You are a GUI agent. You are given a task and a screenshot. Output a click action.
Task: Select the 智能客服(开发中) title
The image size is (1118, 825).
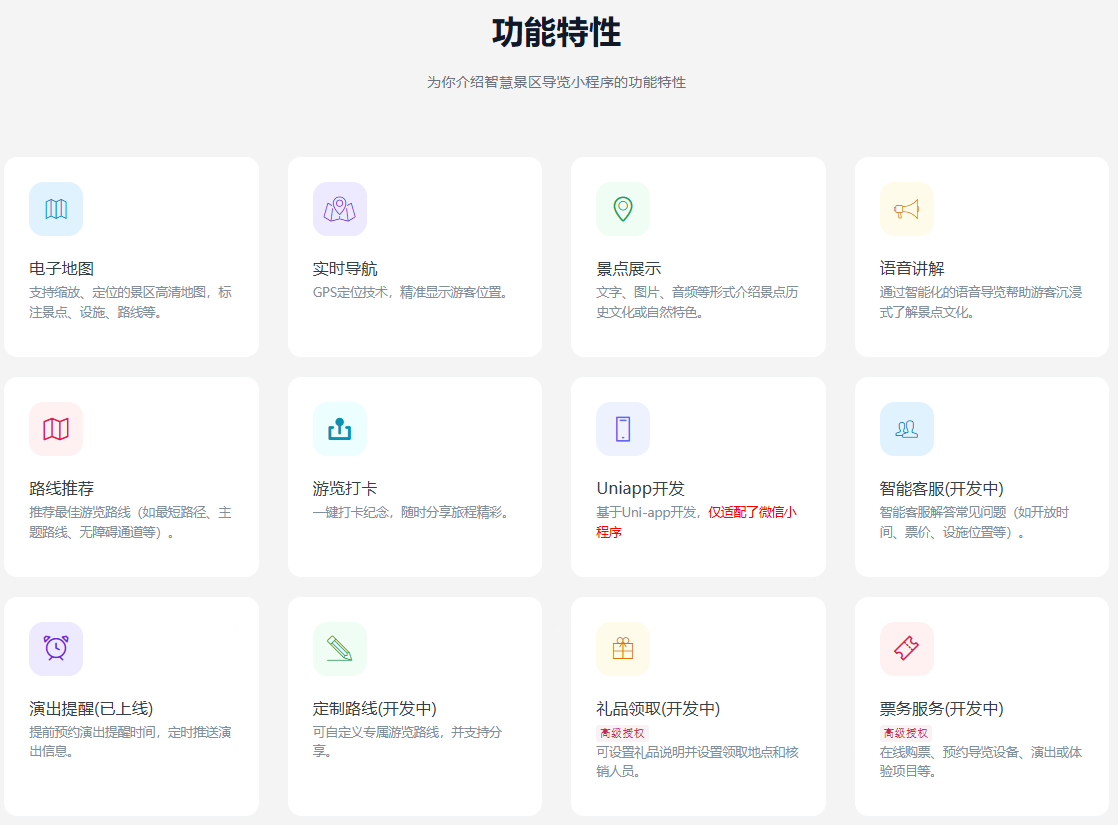(x=941, y=489)
